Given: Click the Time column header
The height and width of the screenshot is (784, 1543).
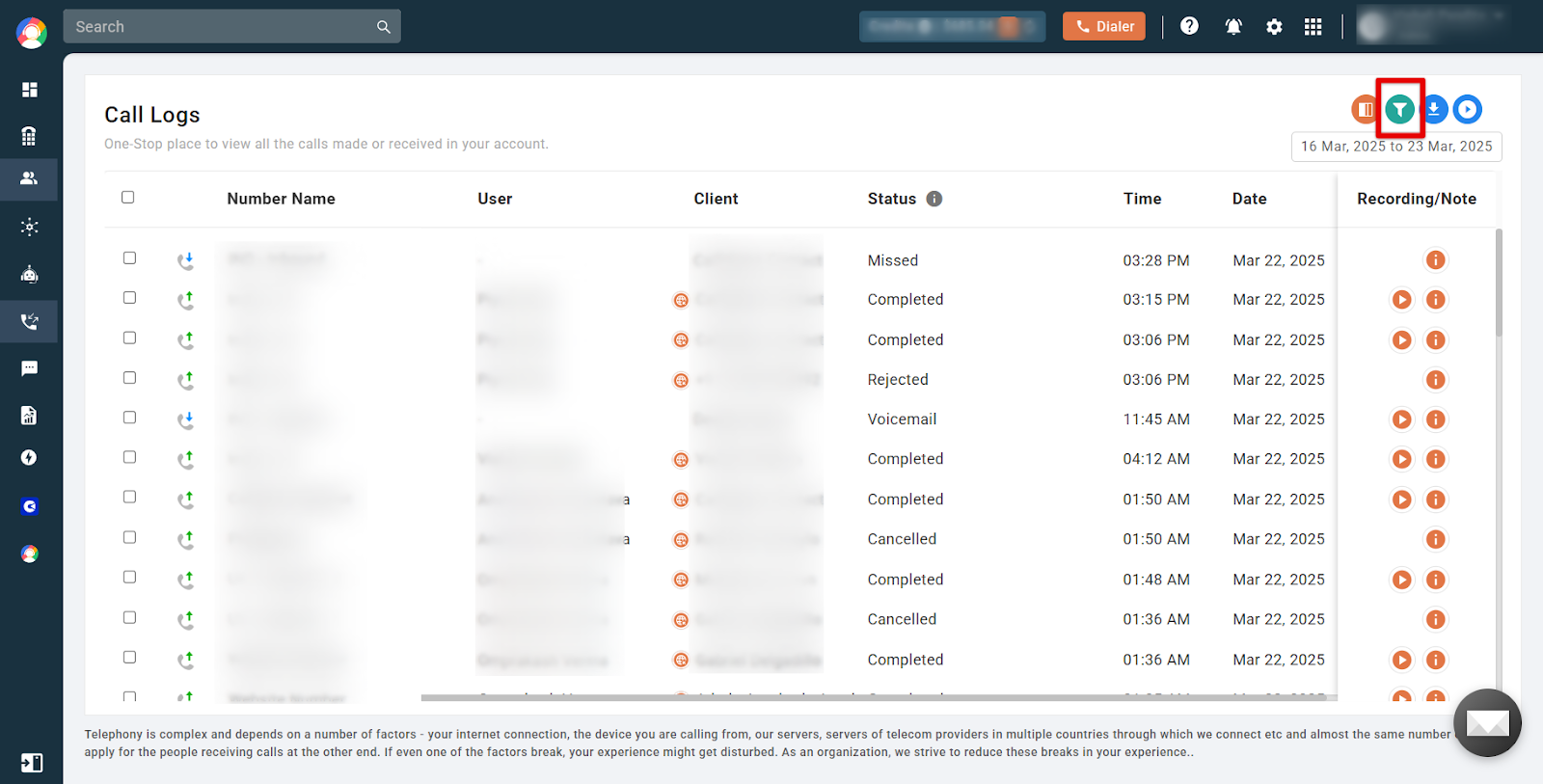Looking at the screenshot, I should pos(1142,199).
